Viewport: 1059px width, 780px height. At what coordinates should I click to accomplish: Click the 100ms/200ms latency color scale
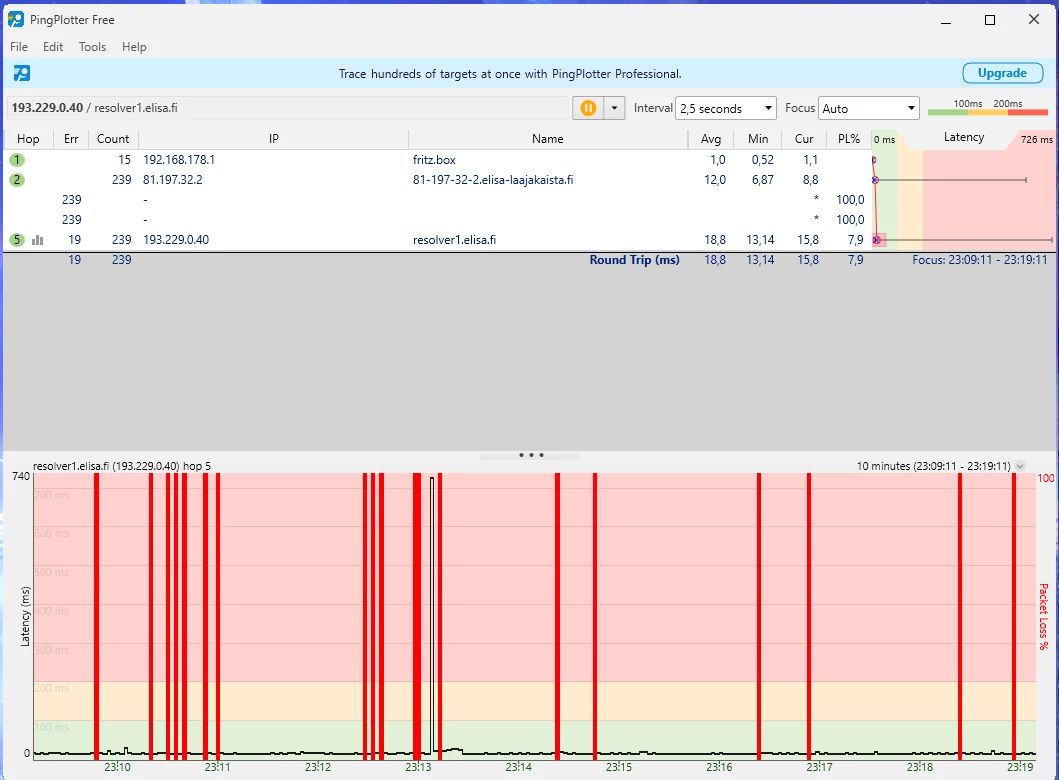click(x=987, y=109)
